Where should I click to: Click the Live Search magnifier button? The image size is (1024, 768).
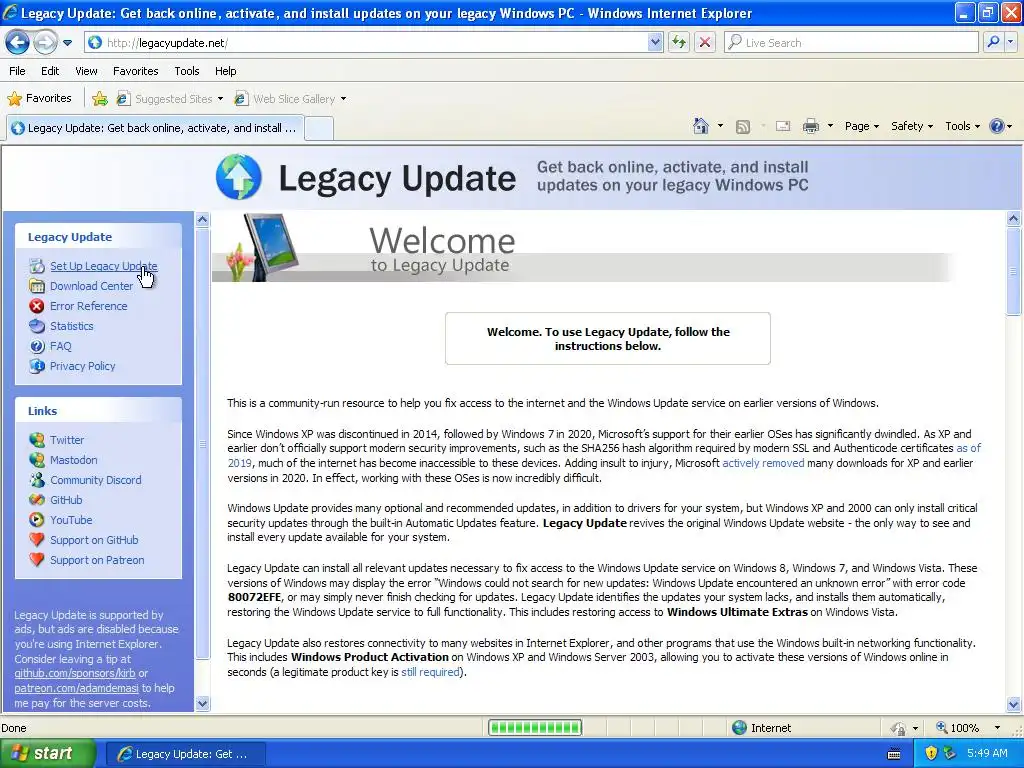click(x=993, y=42)
